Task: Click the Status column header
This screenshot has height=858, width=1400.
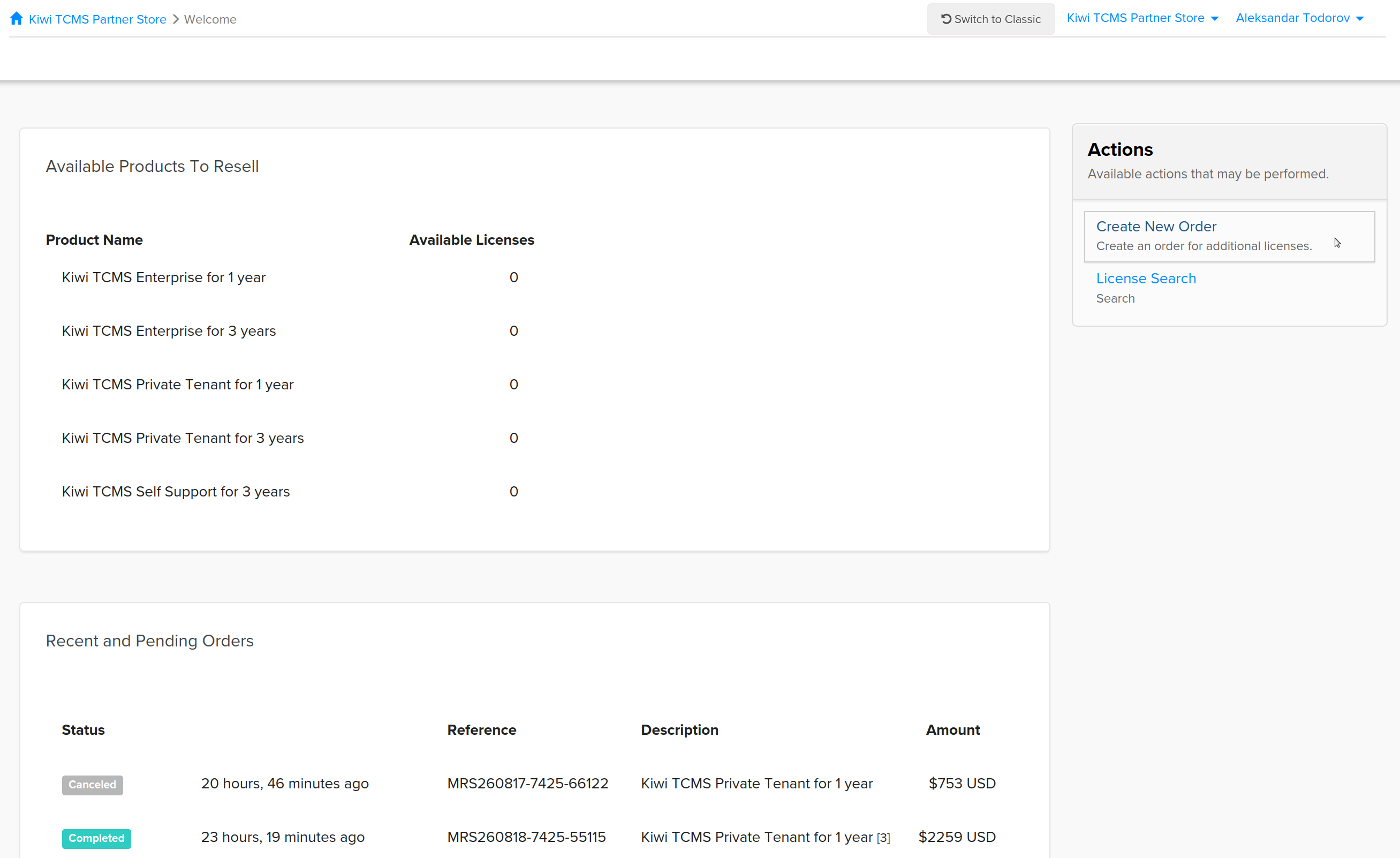Action: (x=83, y=730)
